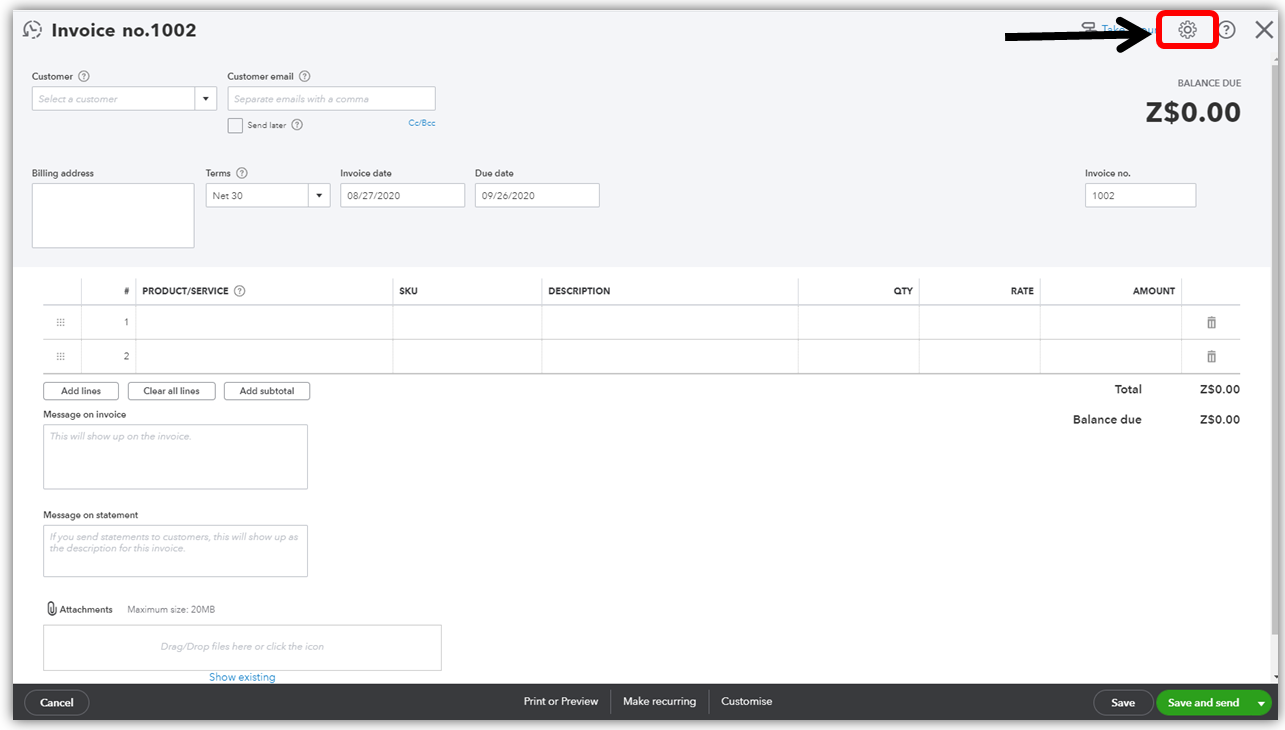This screenshot has height=730, width=1285.
Task: Open the Terms Net 30 dropdown
Action: coord(319,196)
